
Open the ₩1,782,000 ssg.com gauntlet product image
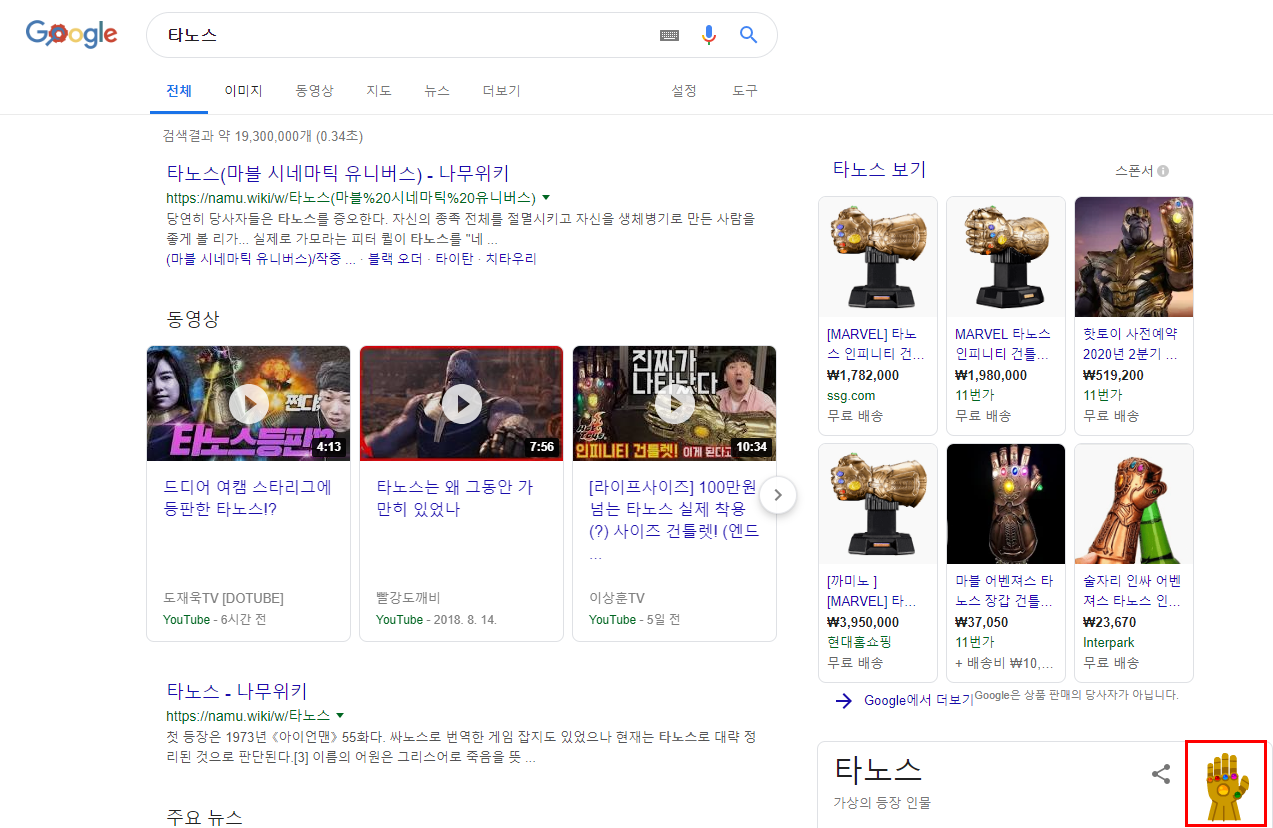click(878, 257)
